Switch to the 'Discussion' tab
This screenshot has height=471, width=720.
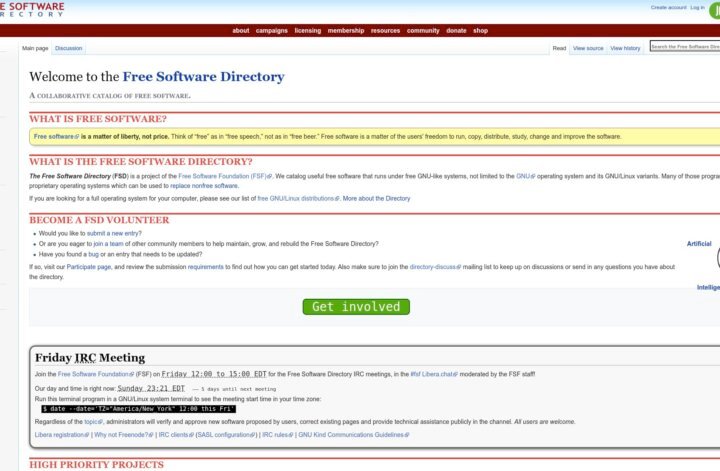pos(68,48)
